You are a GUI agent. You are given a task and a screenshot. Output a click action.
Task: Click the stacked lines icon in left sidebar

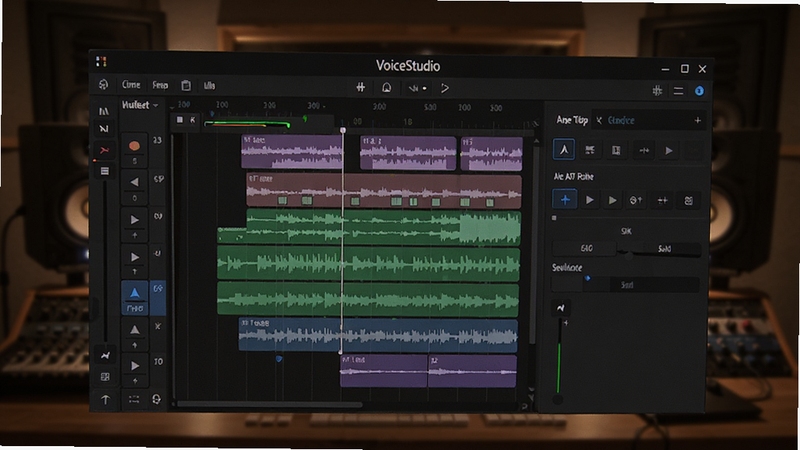(105, 171)
